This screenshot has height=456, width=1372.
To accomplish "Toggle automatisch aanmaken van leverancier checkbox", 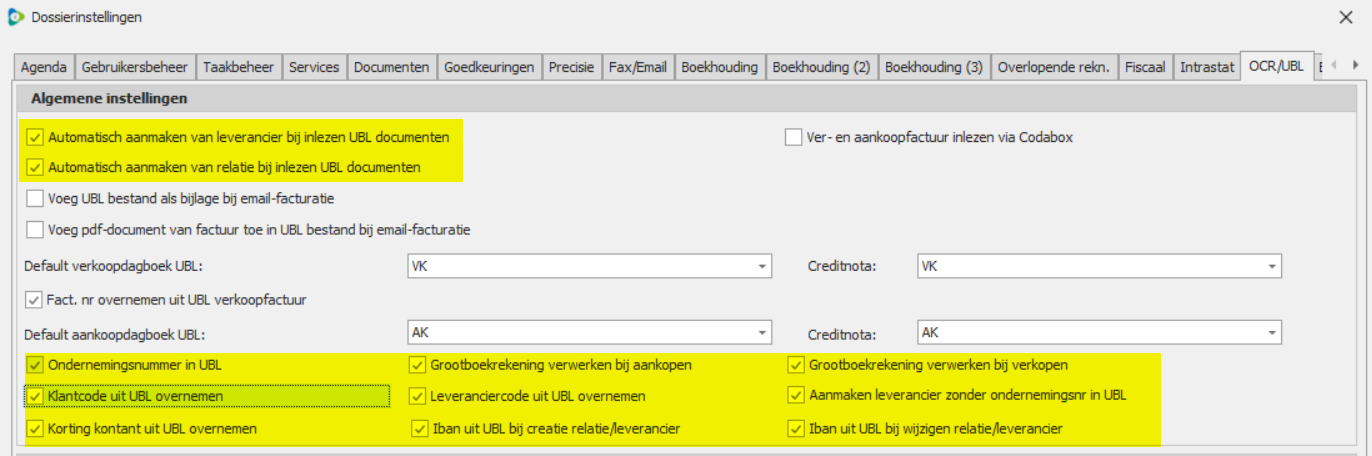I will click(x=36, y=137).
